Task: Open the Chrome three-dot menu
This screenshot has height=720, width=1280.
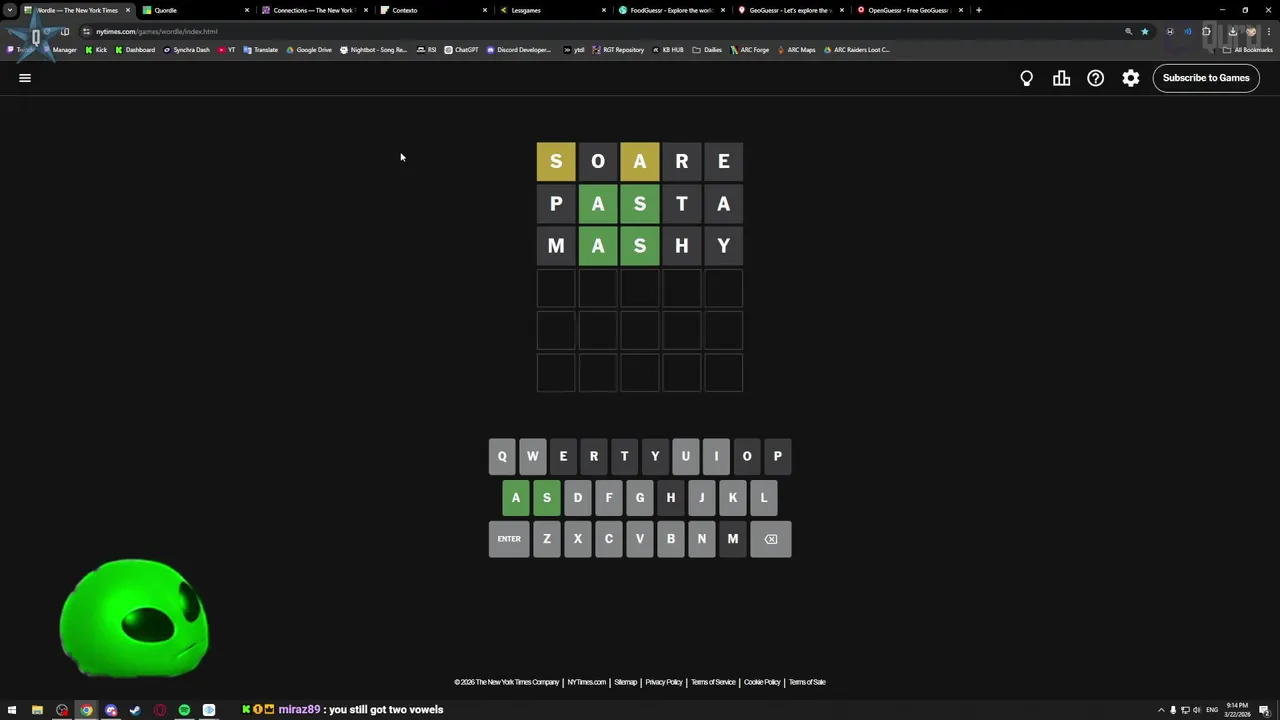Action: (x=1269, y=31)
